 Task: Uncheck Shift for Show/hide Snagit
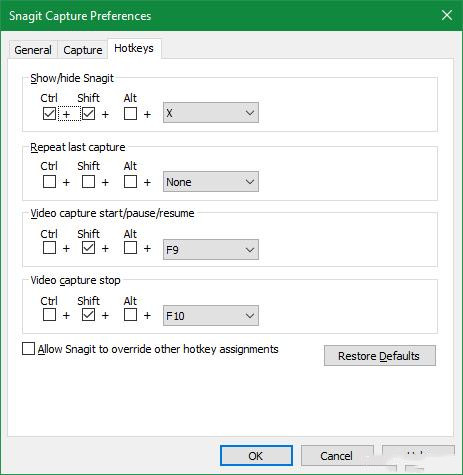tap(88, 114)
